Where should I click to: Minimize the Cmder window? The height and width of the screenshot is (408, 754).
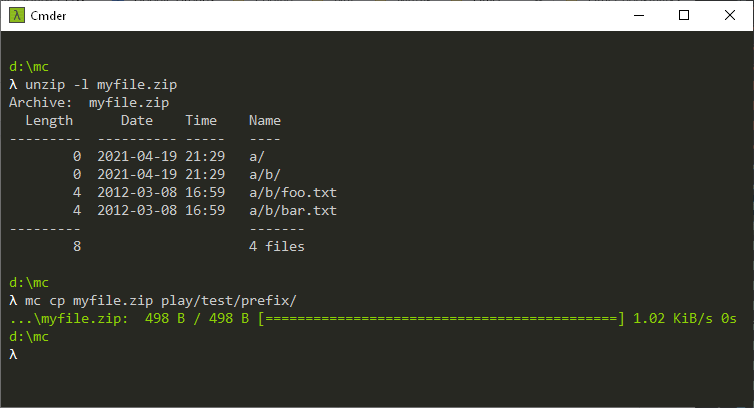(637, 15)
